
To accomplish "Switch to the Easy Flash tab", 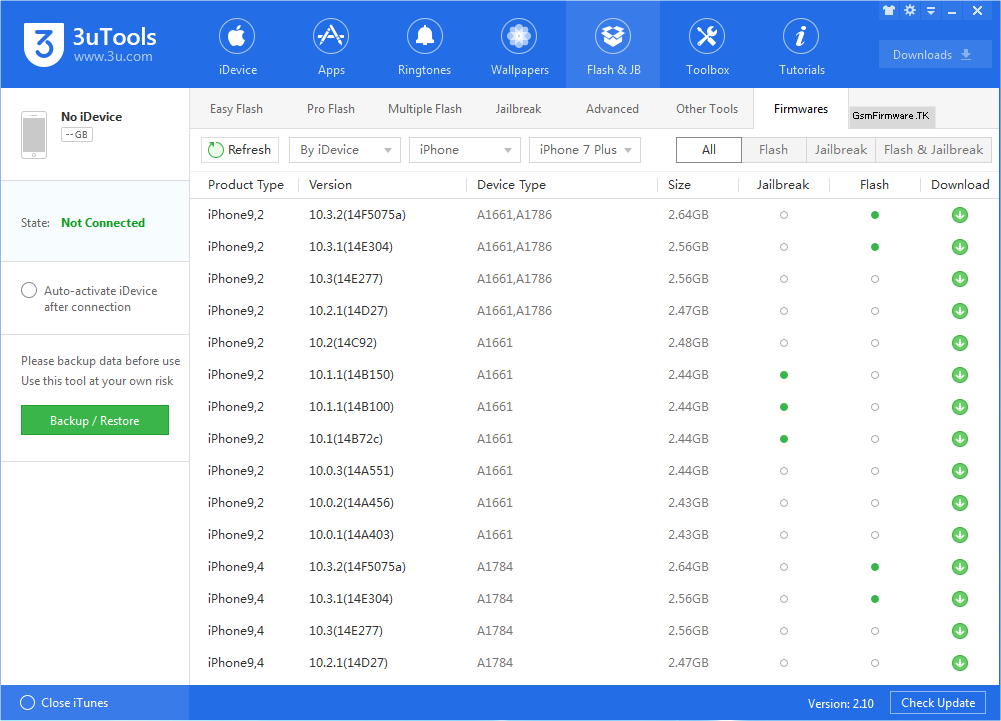I will click(236, 109).
